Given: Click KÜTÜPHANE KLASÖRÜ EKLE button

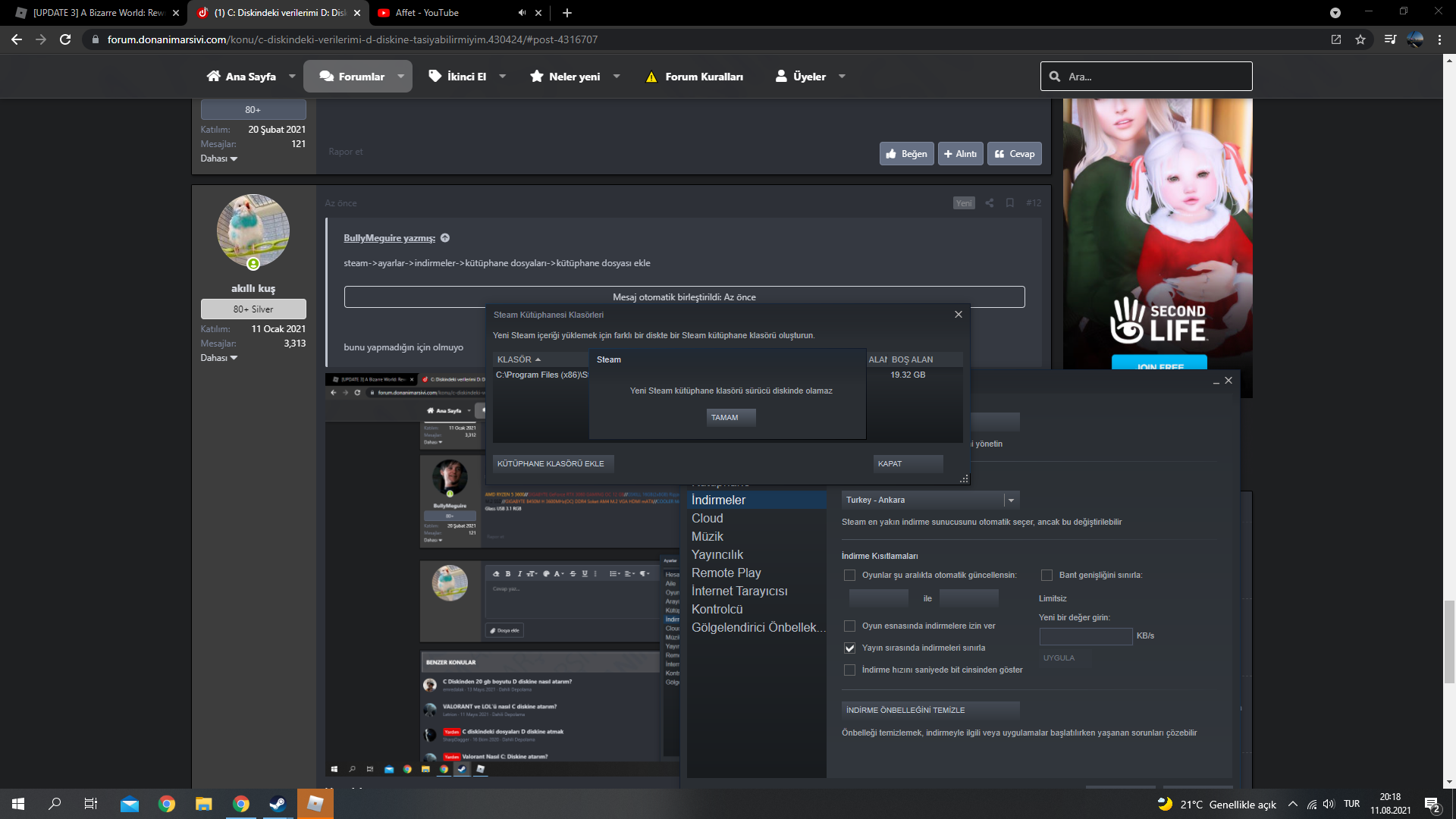Looking at the screenshot, I should (554, 464).
